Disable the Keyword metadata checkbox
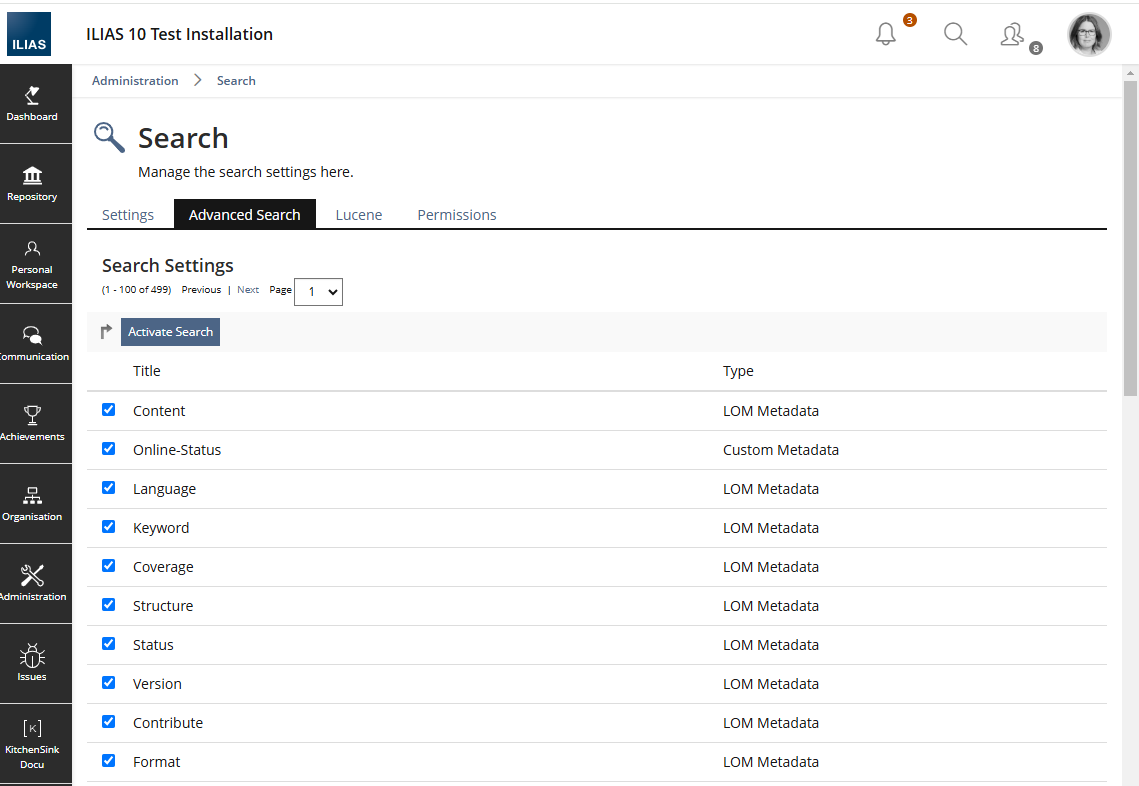The height and width of the screenshot is (786, 1139). tap(109, 527)
